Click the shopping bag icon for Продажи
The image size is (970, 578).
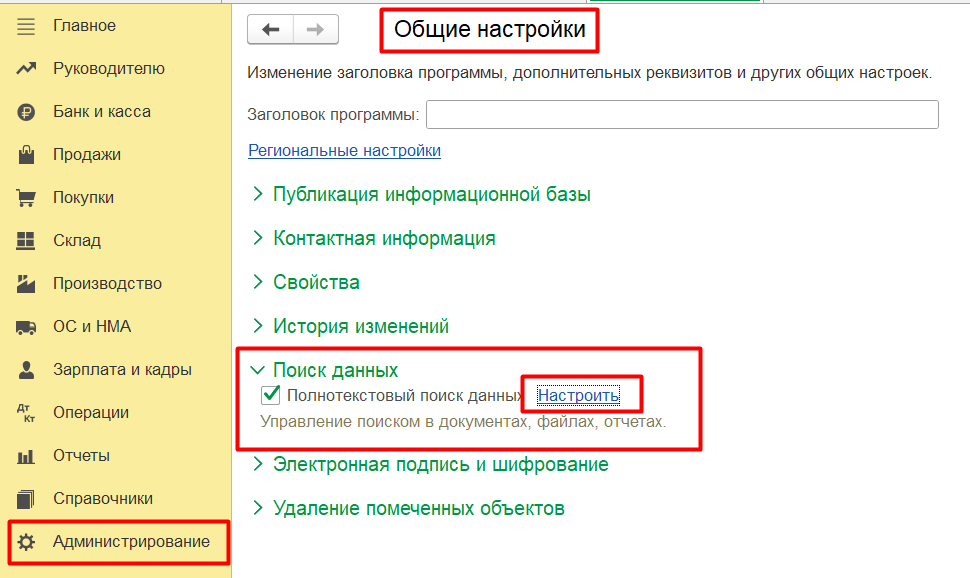pos(27,155)
